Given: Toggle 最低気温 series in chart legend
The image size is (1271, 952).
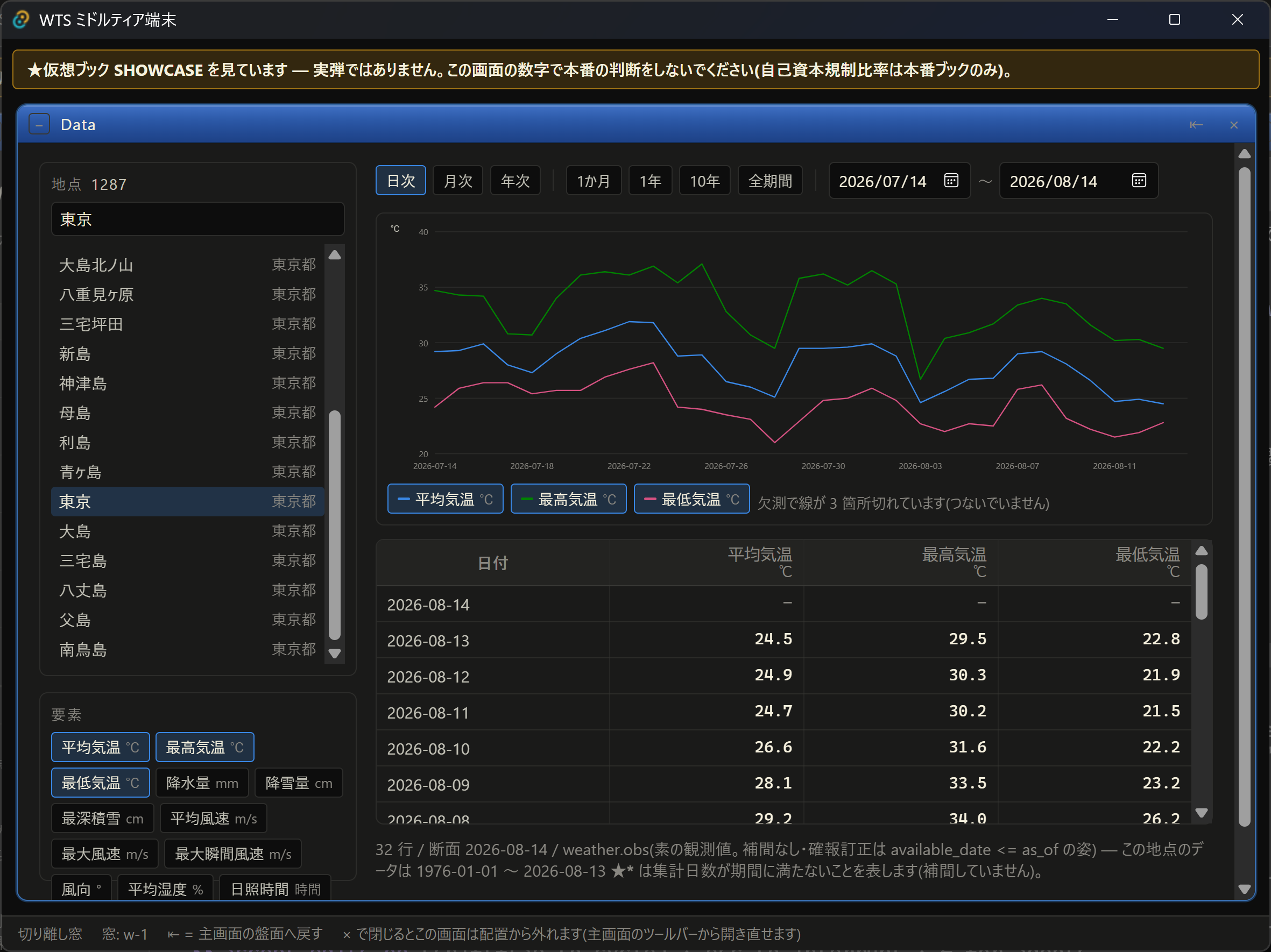Looking at the screenshot, I should point(692,499).
